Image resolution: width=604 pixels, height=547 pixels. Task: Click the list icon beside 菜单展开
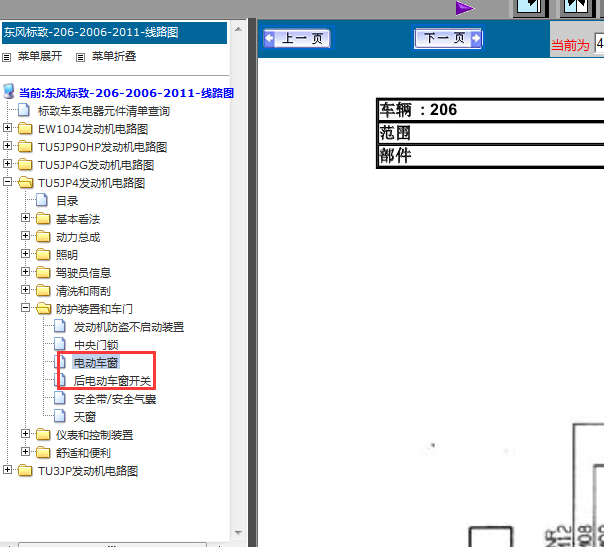click(x=7, y=57)
